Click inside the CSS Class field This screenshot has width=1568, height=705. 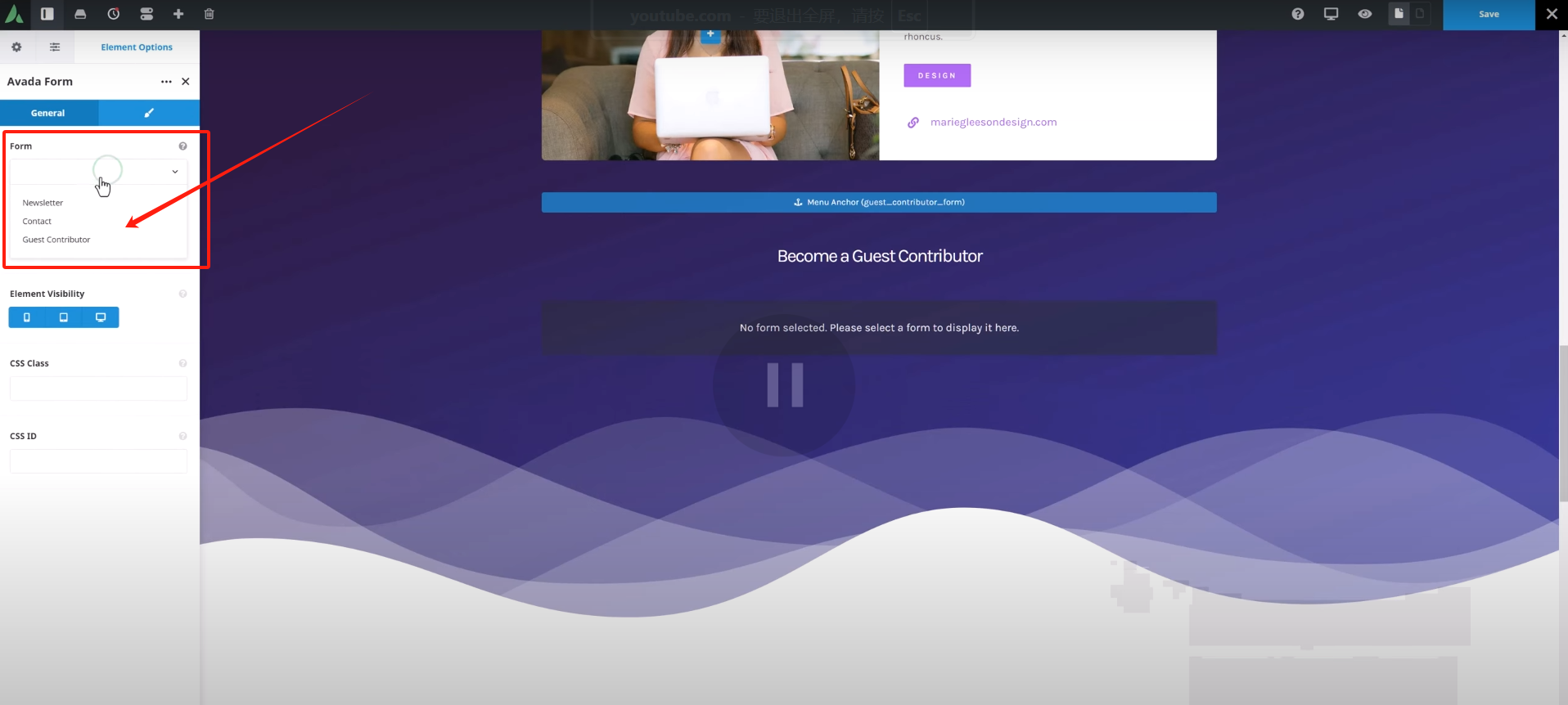point(98,388)
